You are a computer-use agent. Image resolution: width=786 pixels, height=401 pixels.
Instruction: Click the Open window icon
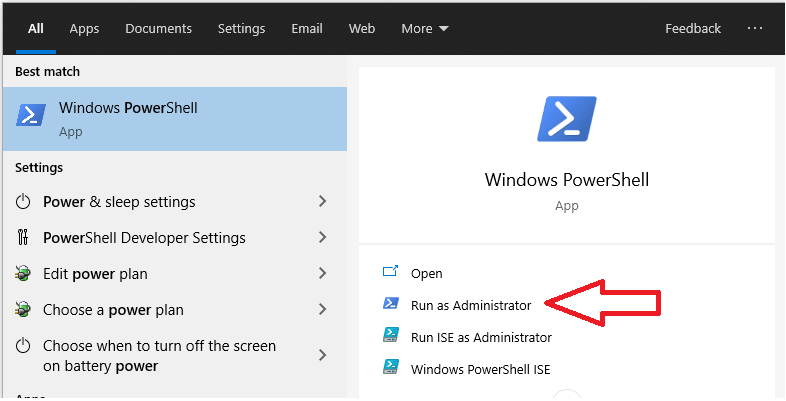tap(390, 271)
